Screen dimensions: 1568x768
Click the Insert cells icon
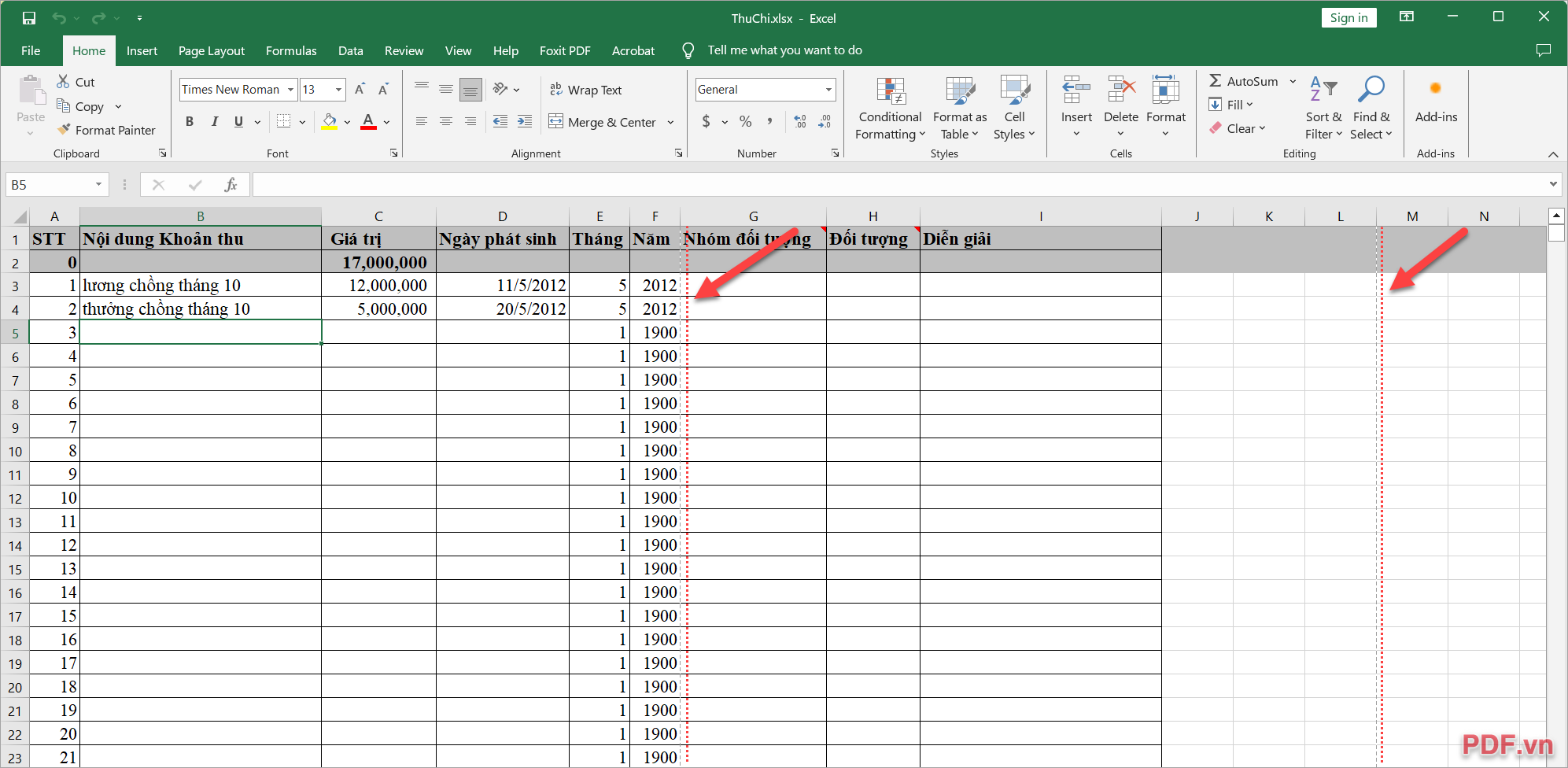(1076, 90)
